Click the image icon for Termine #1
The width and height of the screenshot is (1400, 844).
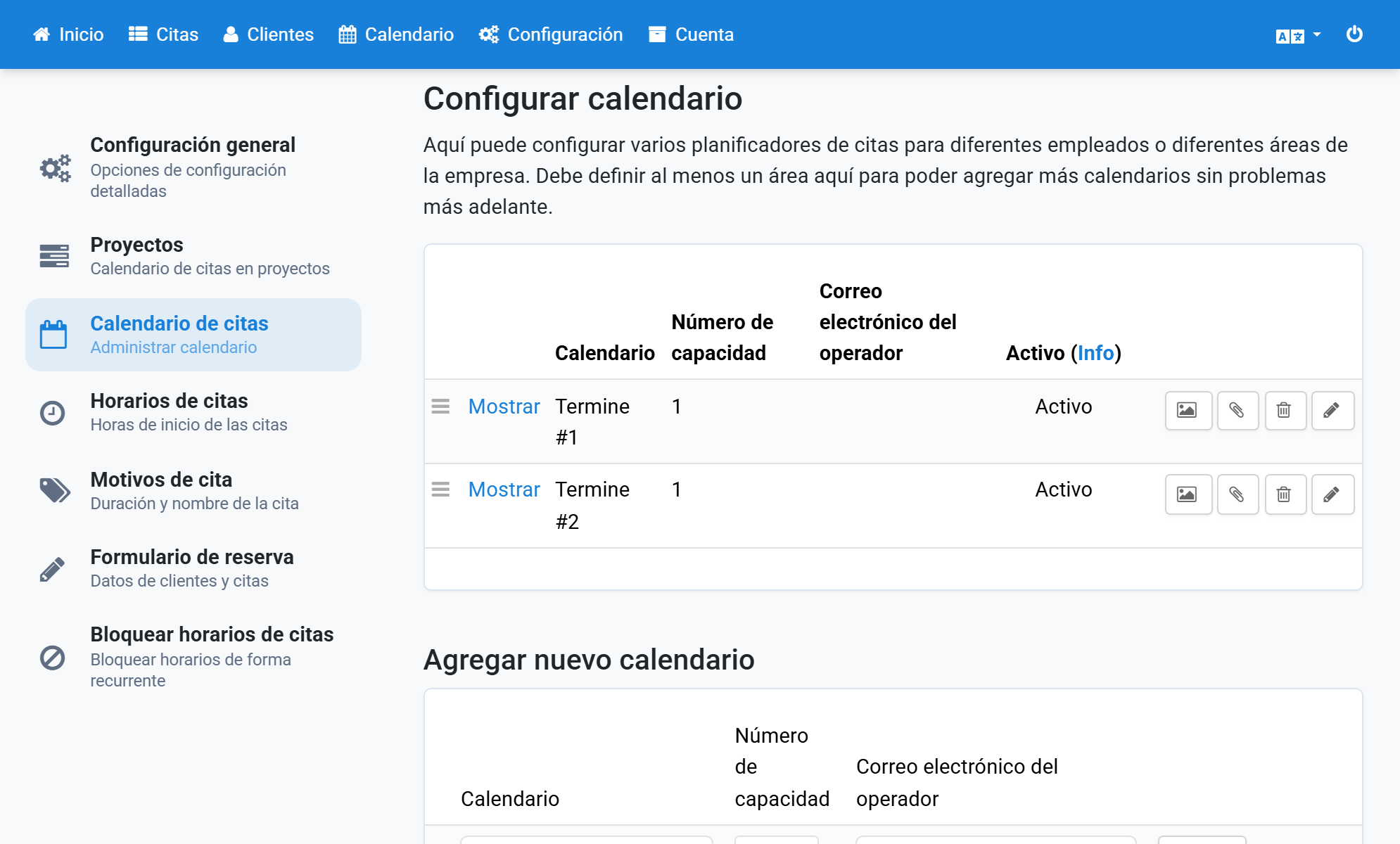click(1188, 410)
